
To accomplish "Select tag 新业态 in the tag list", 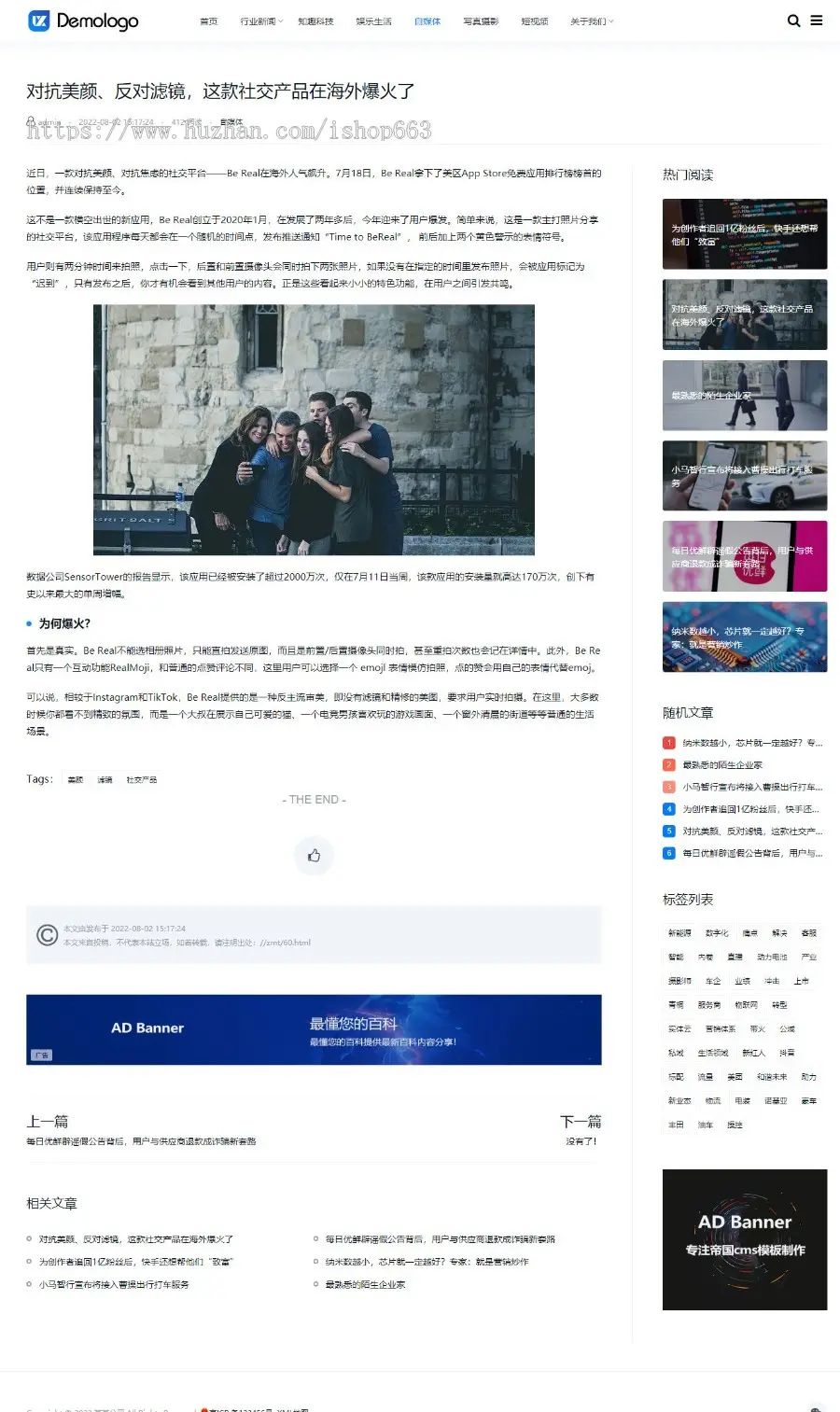I will [679, 1101].
